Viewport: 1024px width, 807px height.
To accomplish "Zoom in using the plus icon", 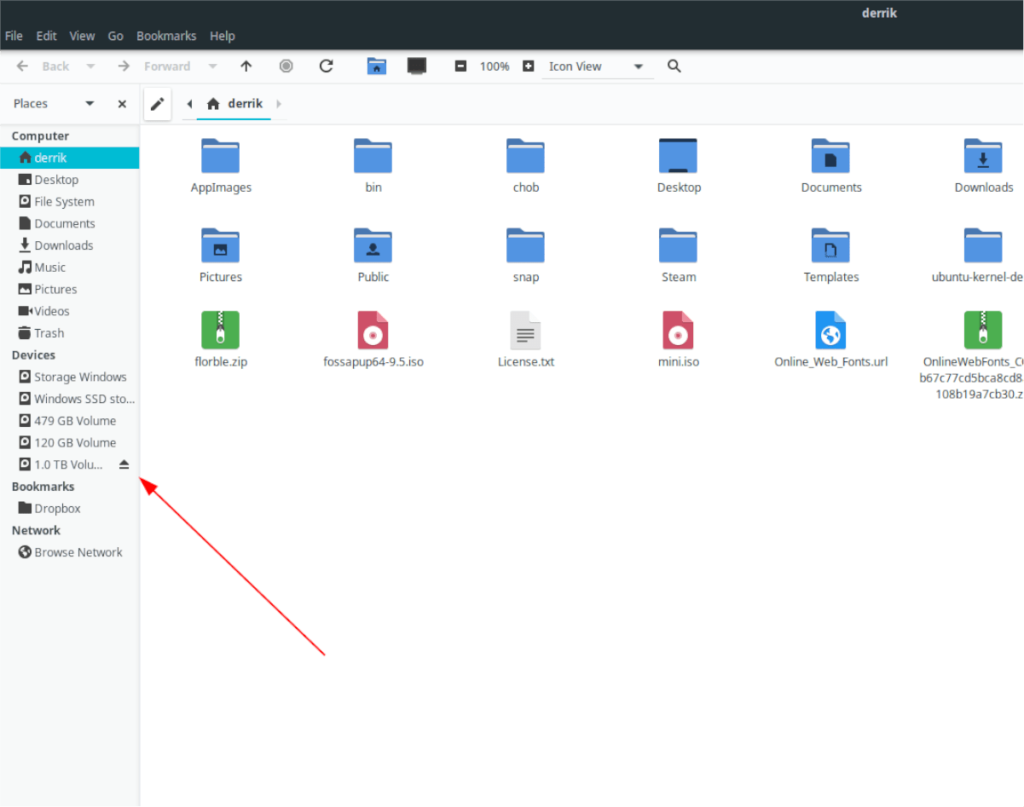I will point(528,66).
